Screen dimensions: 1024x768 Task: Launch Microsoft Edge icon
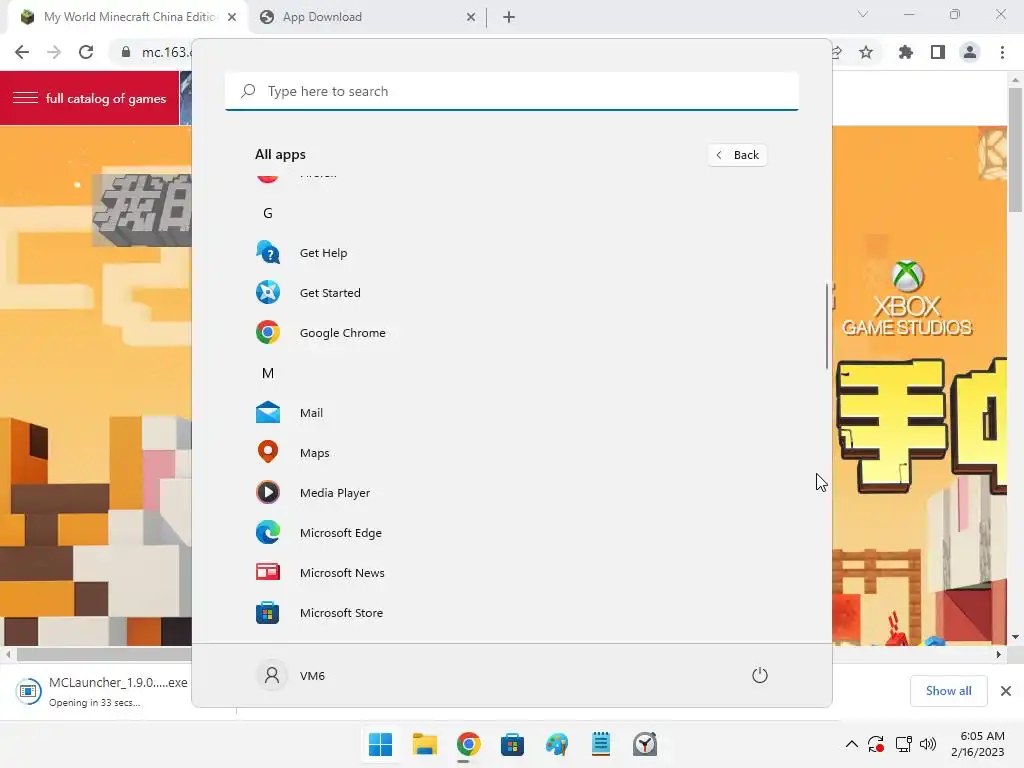tap(268, 533)
